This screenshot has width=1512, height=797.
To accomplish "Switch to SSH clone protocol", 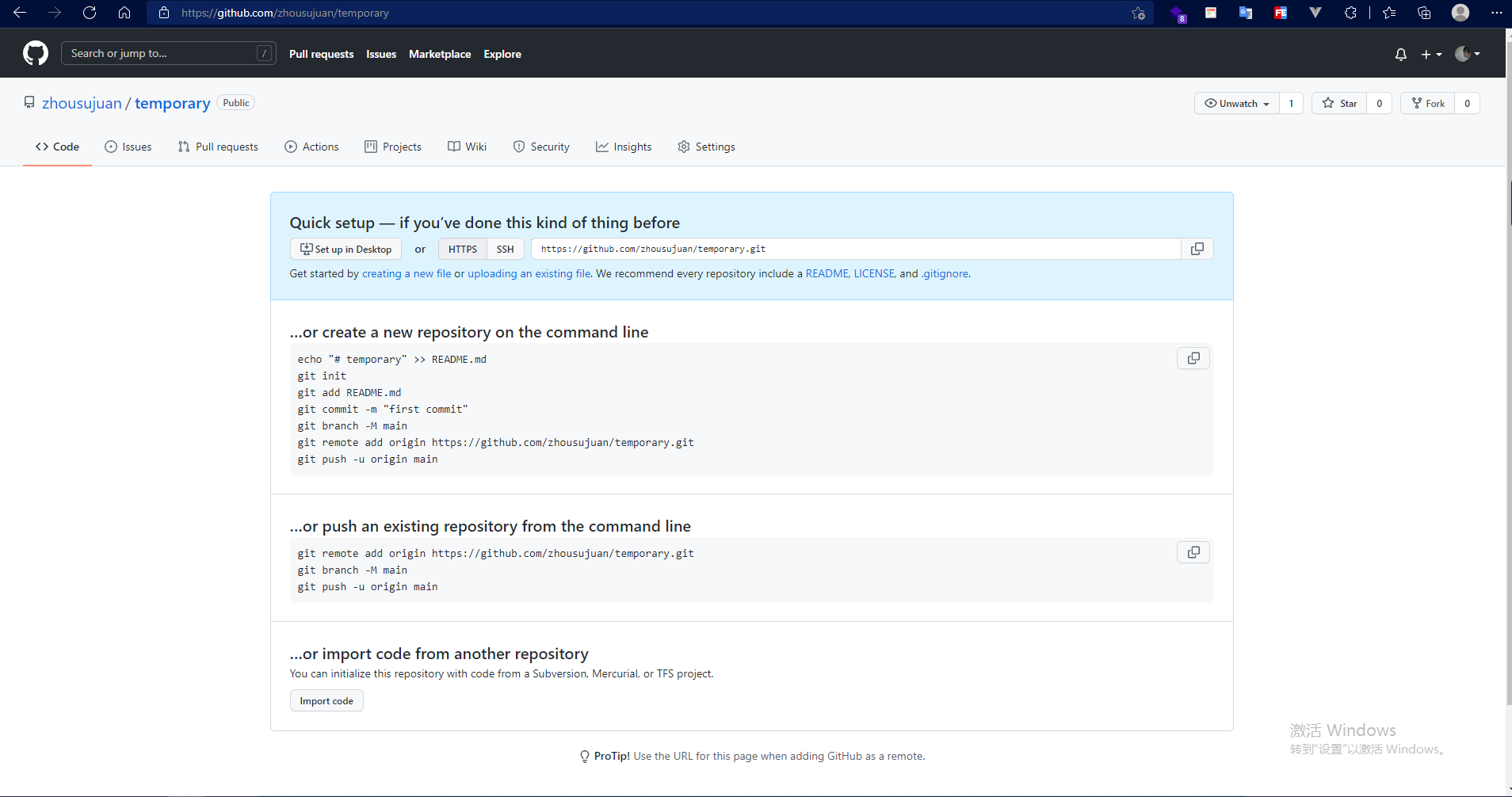I will tap(506, 249).
